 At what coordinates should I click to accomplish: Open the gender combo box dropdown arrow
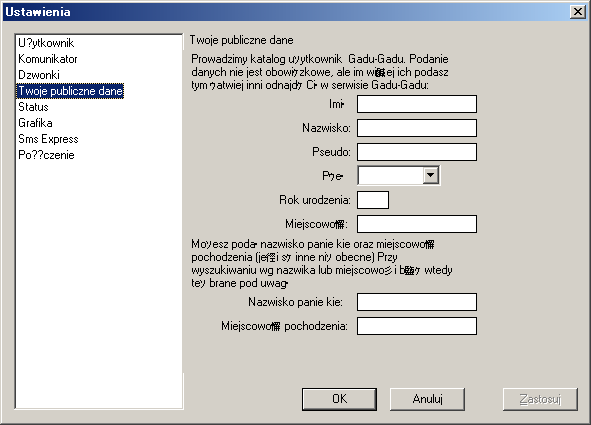click(430, 175)
